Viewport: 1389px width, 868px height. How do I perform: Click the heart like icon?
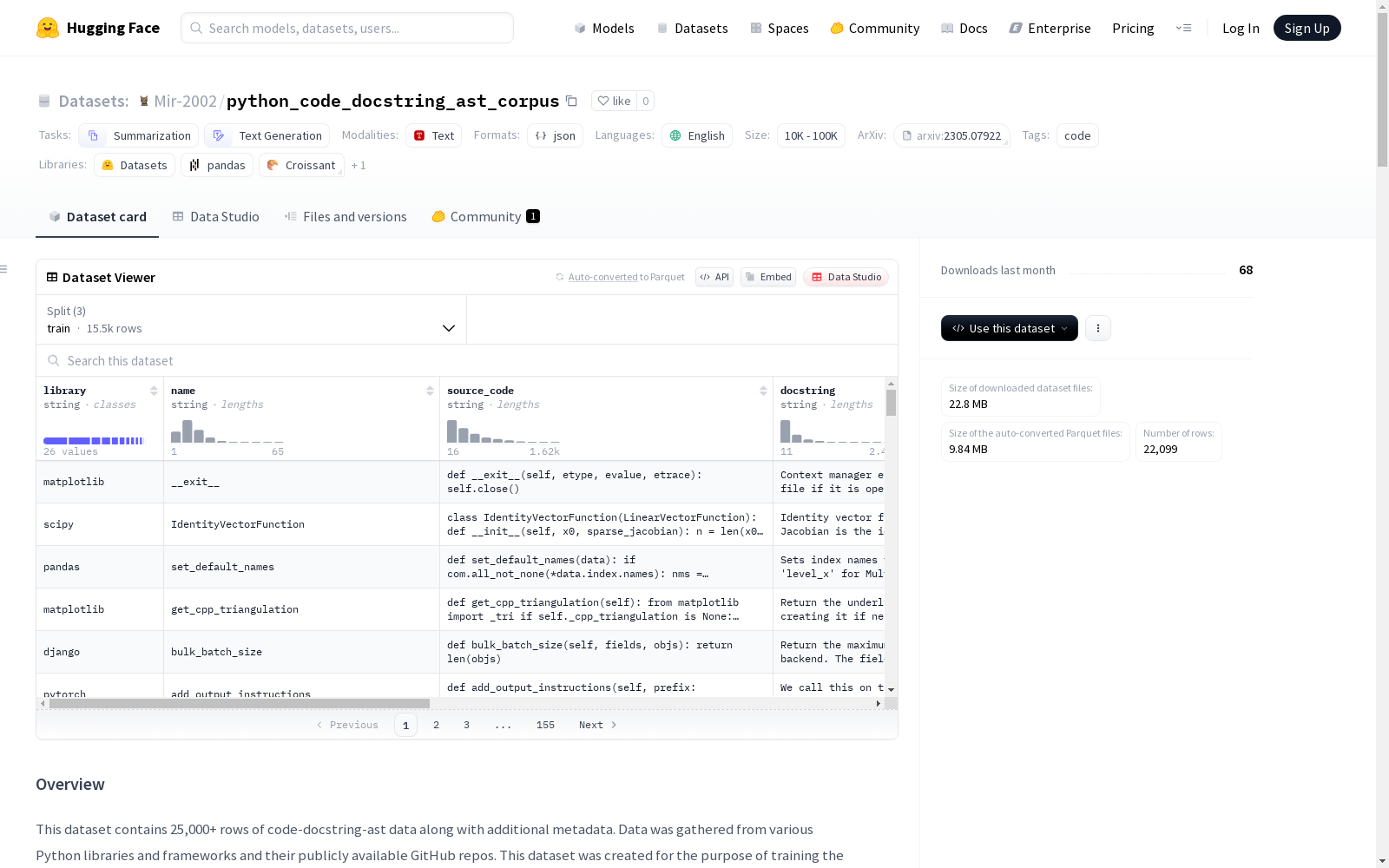(x=603, y=101)
